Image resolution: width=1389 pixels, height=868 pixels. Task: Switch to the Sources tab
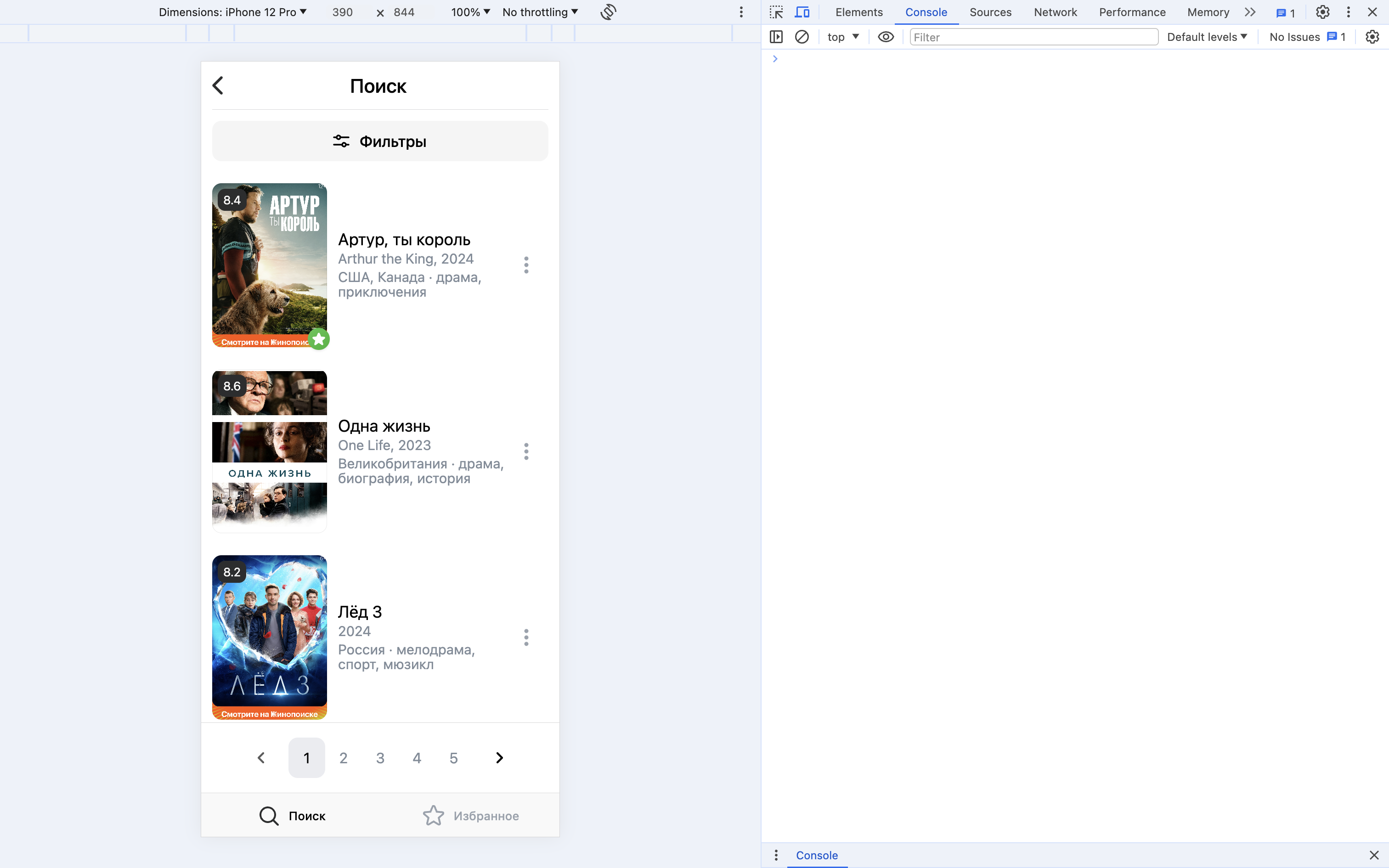990,12
